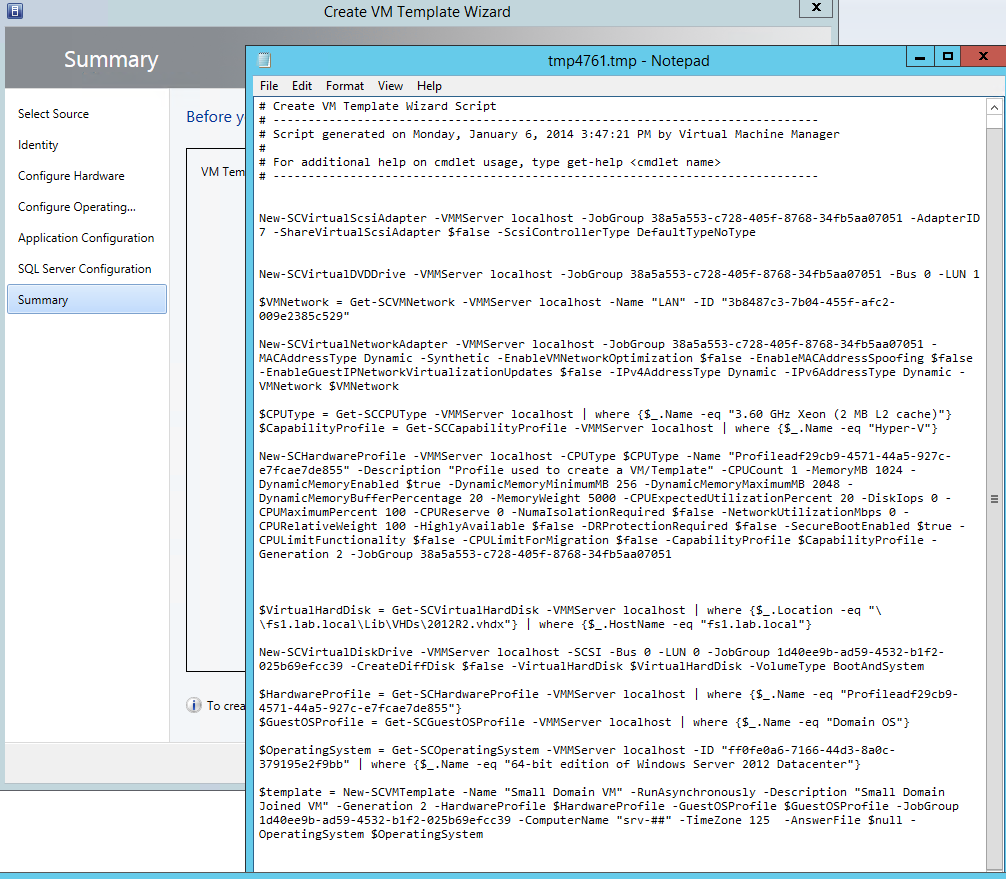Open the View menu in Notepad
Viewport: 1006px width, 879px height.
(390, 86)
